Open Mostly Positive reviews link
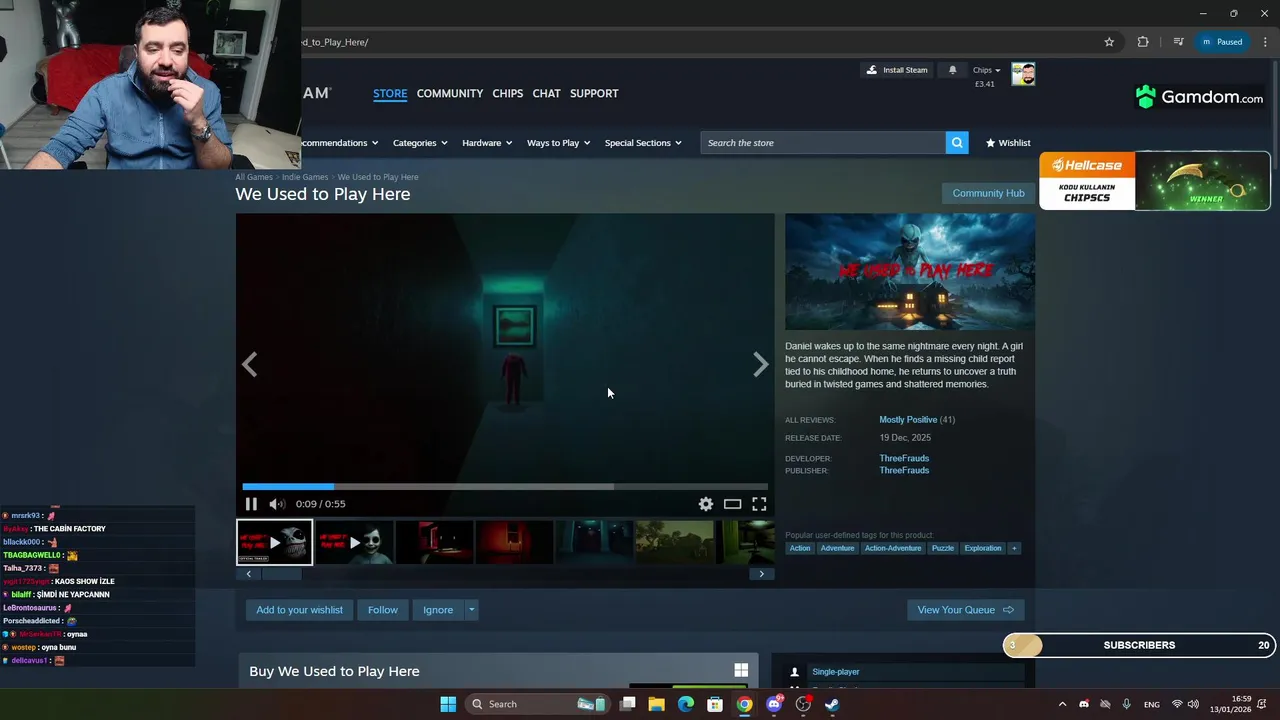 pos(908,420)
